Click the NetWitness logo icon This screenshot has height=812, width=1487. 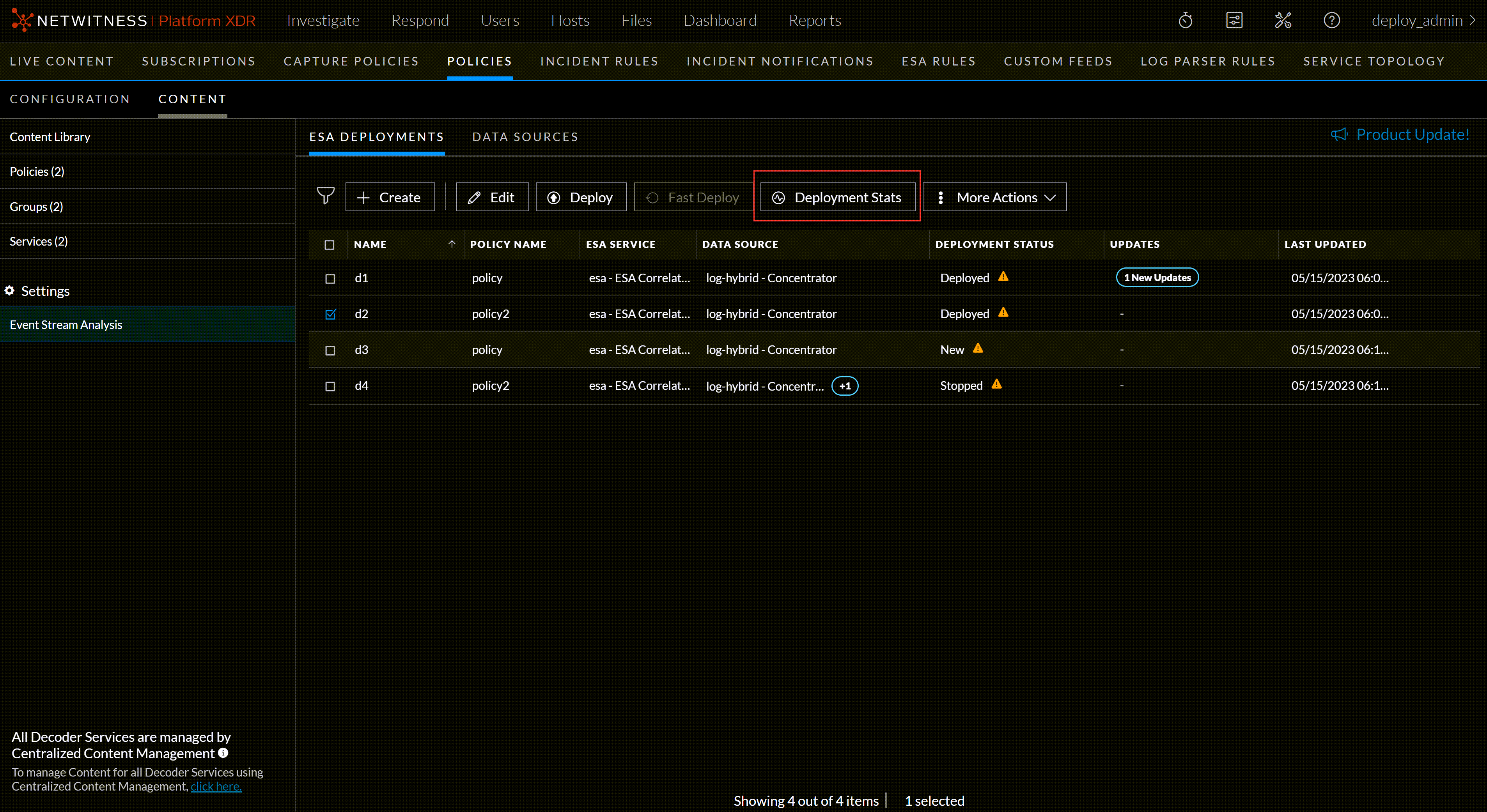[23, 20]
